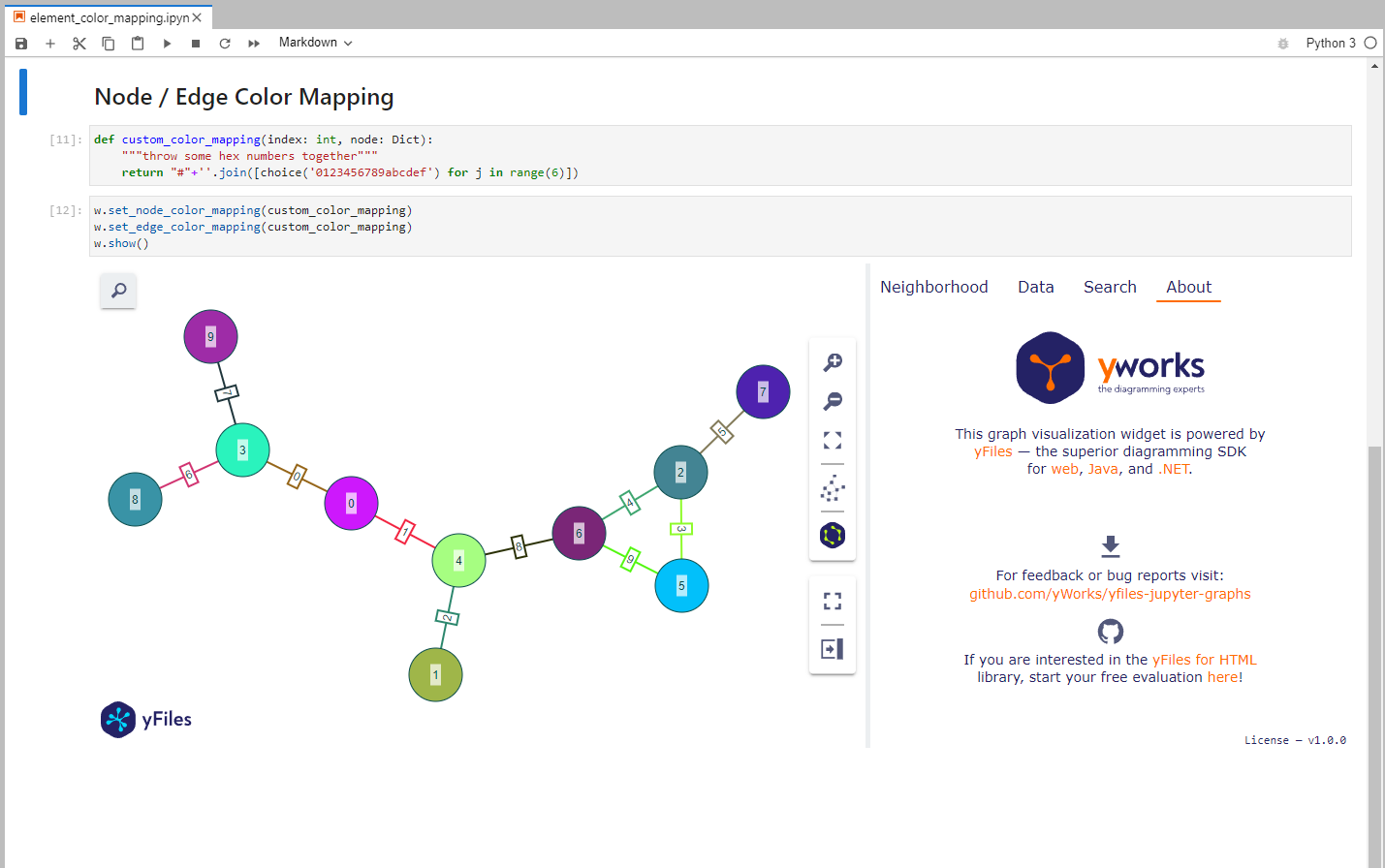The image size is (1385, 868).
Task: Fit the graph content to the view
Action: click(833, 440)
